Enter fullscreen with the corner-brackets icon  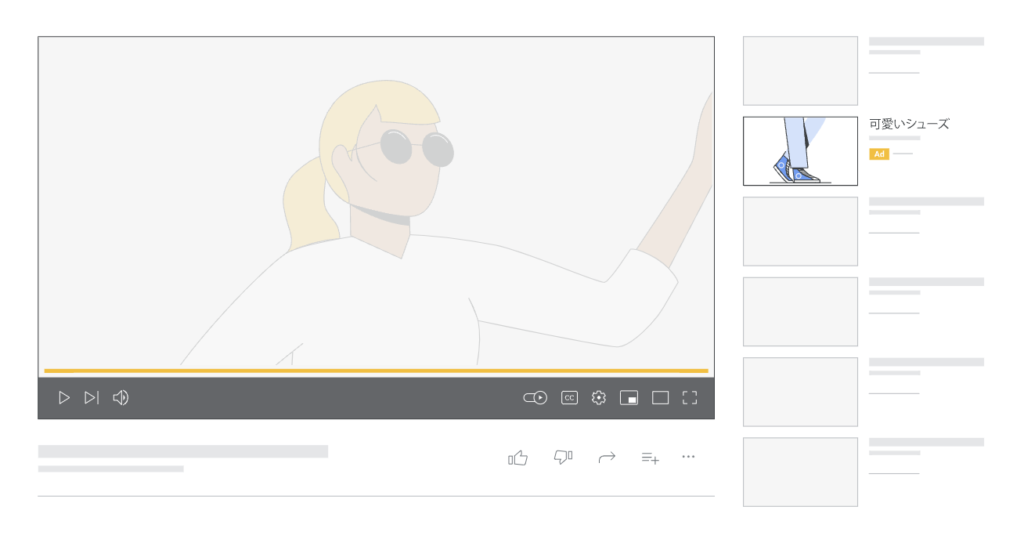pyautogui.click(x=690, y=398)
